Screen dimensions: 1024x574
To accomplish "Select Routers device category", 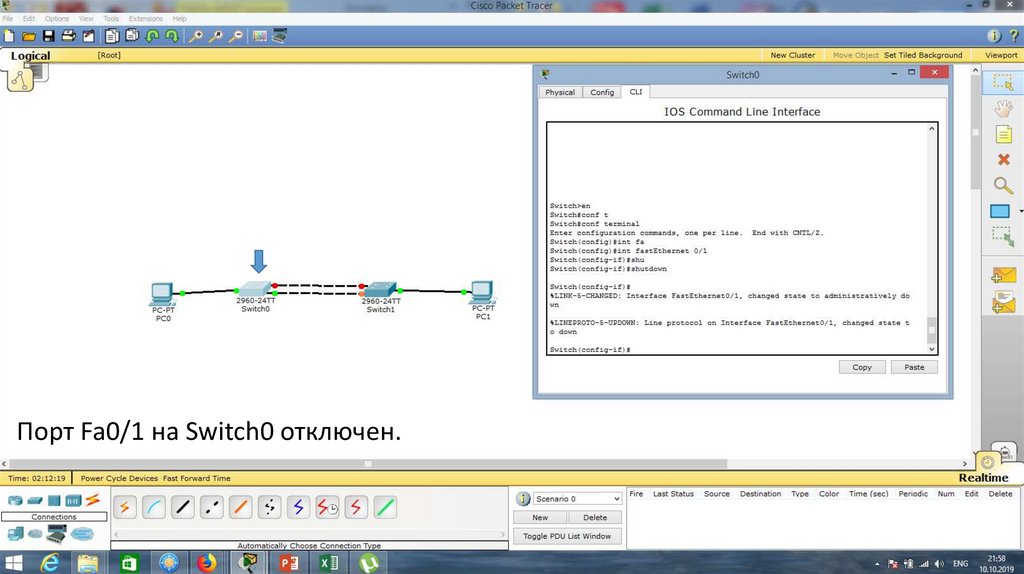I will pos(14,501).
